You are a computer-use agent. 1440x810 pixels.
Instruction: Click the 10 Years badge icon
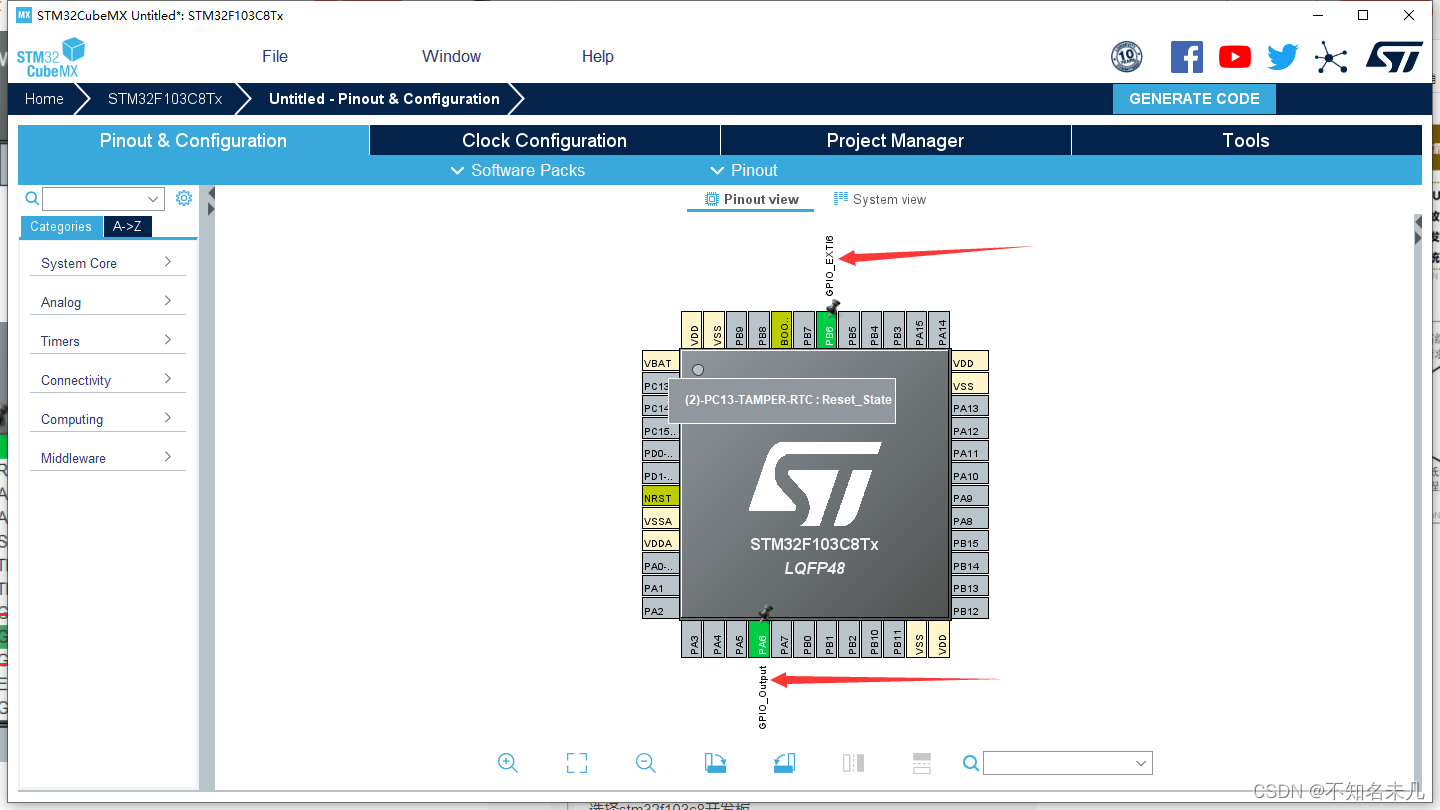(x=1126, y=57)
